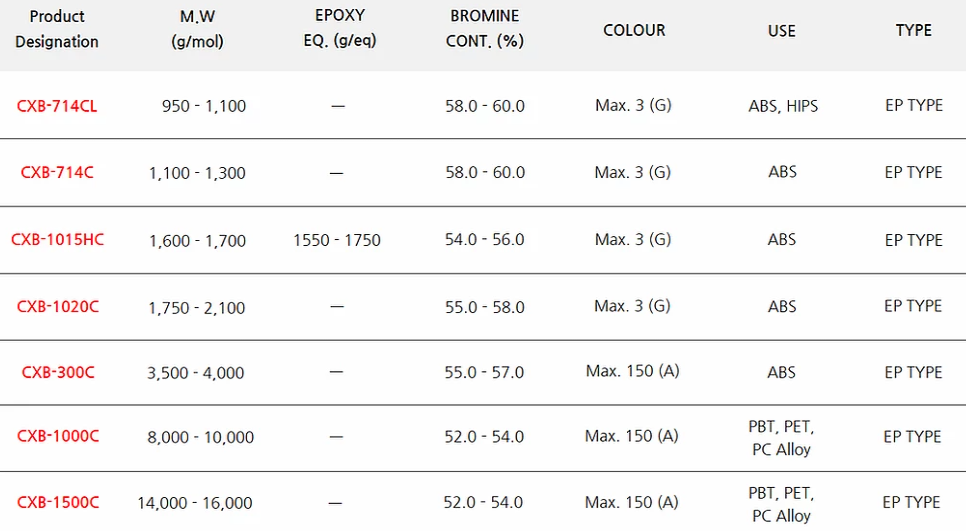Open the CXB-300C product link
This screenshot has height=531, width=966.
[x=58, y=373]
